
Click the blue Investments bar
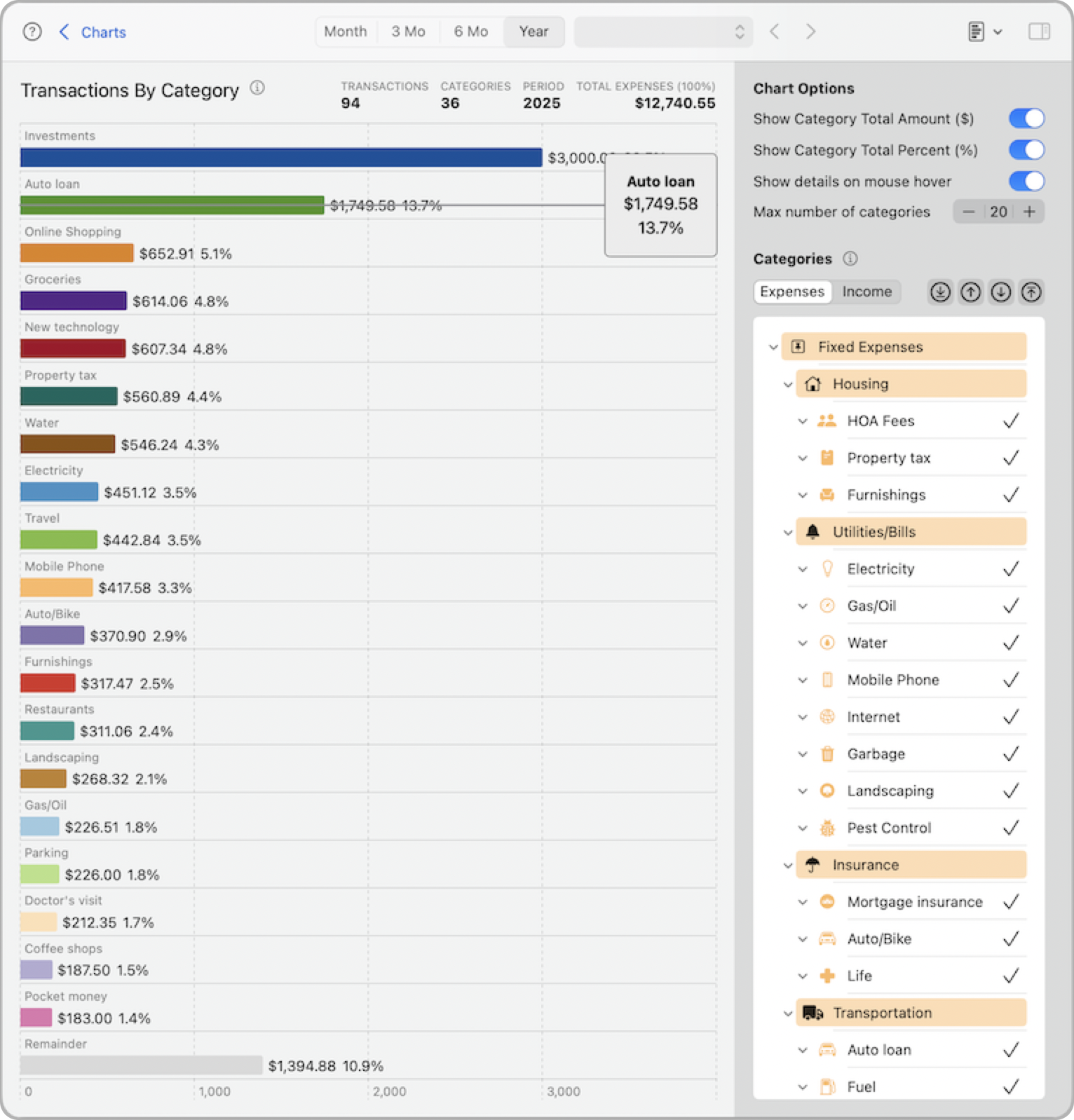tap(280, 158)
